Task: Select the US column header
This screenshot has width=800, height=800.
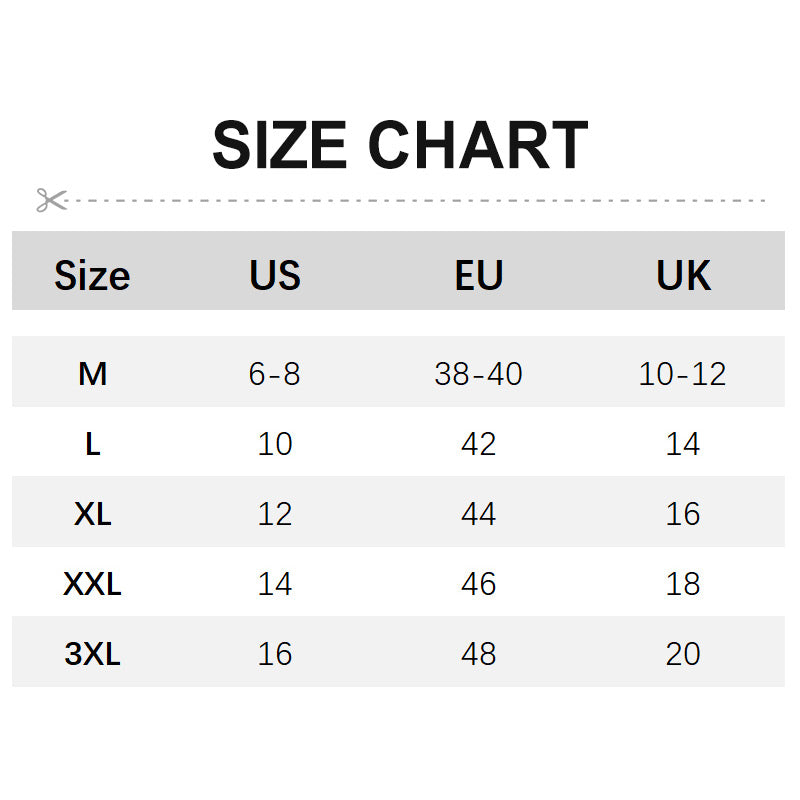Action: [x=275, y=275]
